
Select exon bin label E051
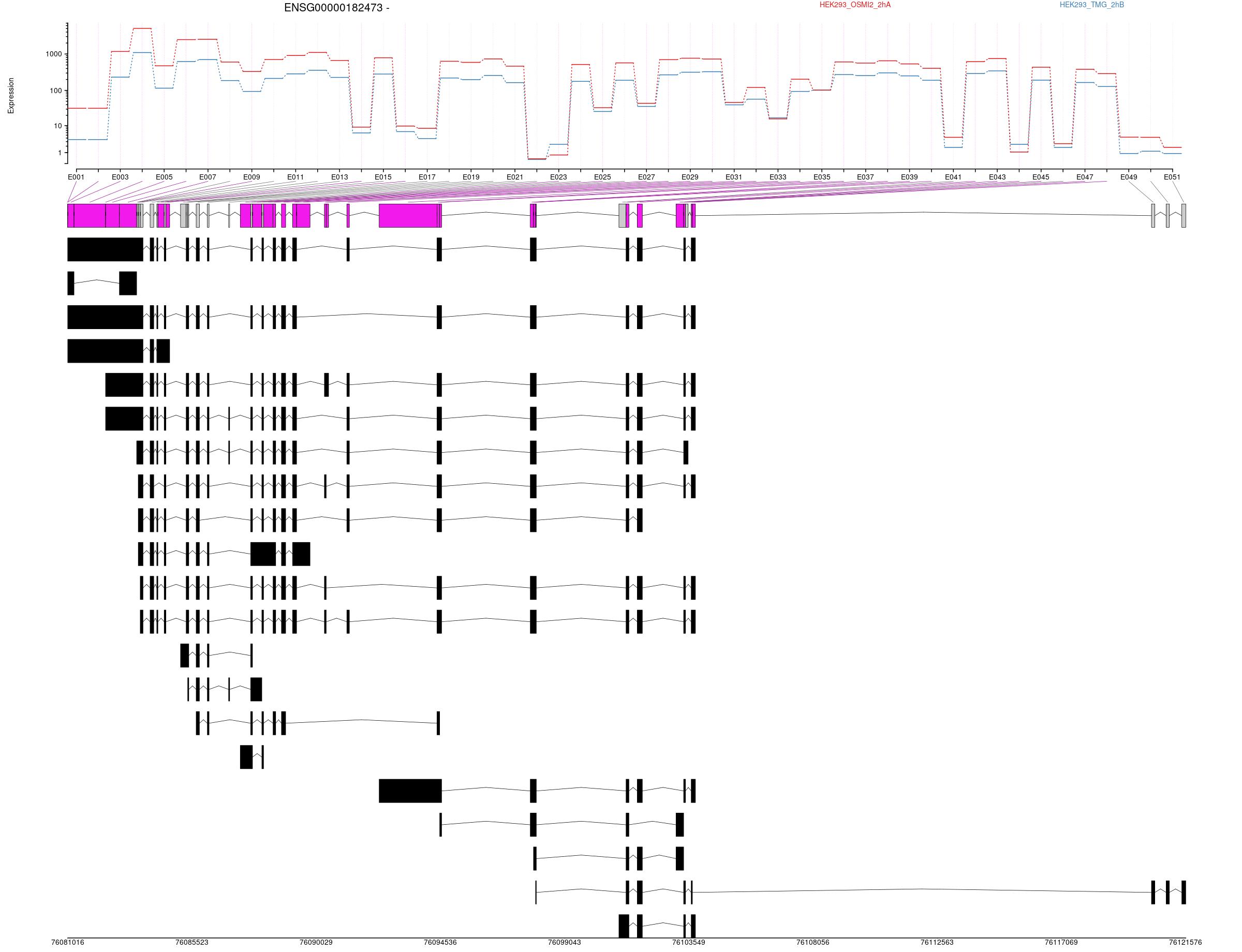(1172, 177)
